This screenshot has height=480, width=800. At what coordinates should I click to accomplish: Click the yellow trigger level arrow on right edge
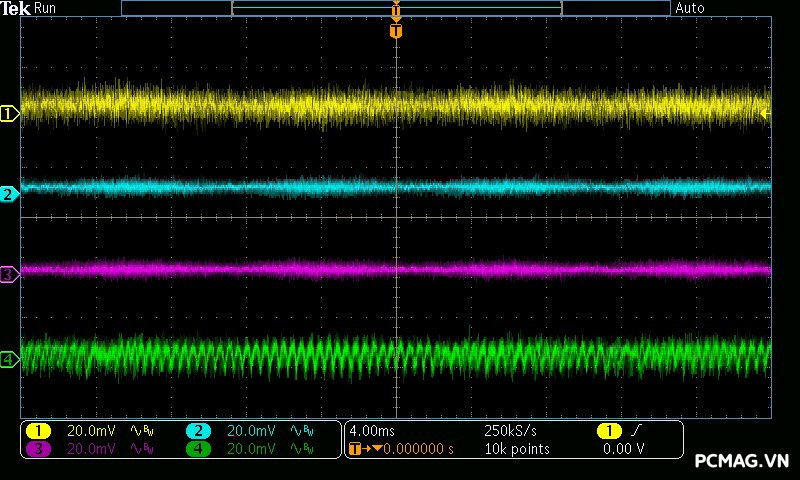[765, 114]
